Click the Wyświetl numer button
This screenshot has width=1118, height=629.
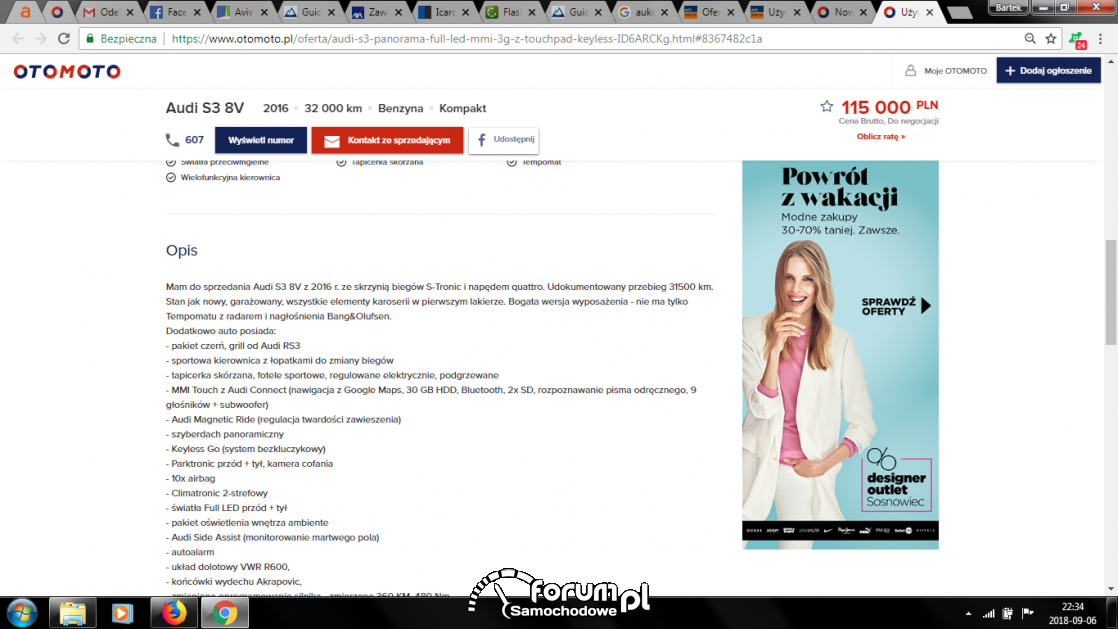click(261, 140)
